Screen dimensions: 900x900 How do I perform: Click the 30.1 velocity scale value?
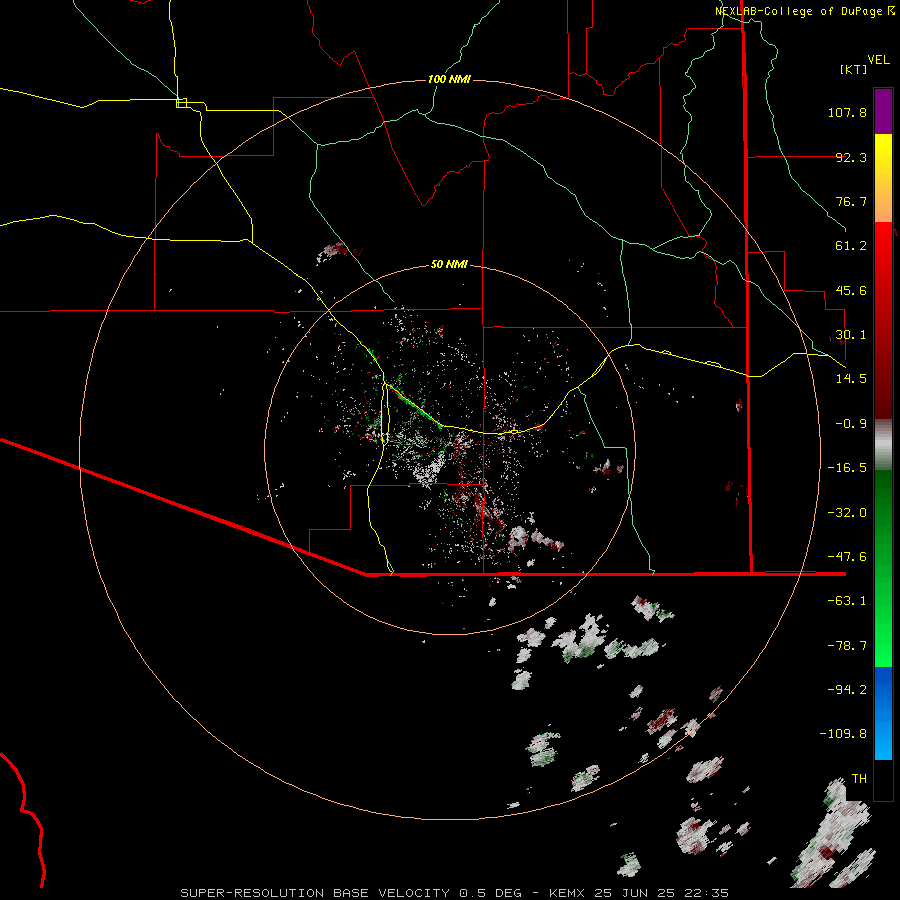pyautogui.click(x=851, y=335)
